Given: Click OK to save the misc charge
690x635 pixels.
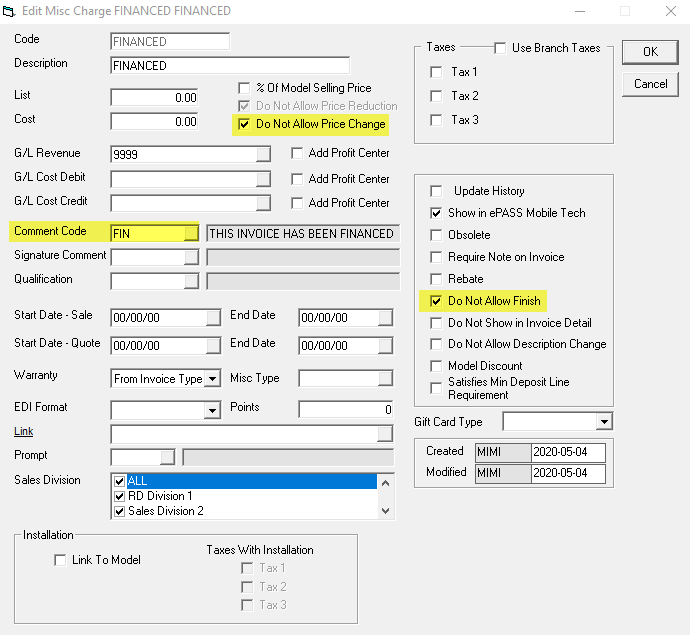Looking at the screenshot, I should [650, 52].
